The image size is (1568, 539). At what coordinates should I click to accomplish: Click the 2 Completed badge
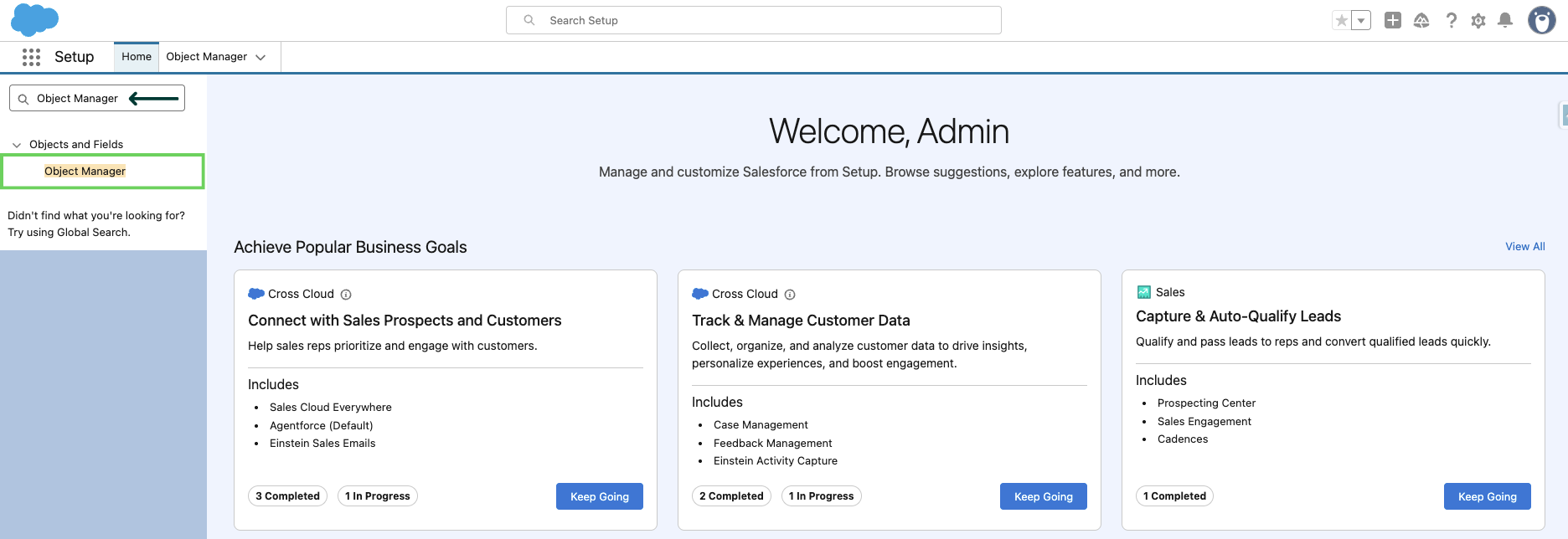(x=731, y=496)
